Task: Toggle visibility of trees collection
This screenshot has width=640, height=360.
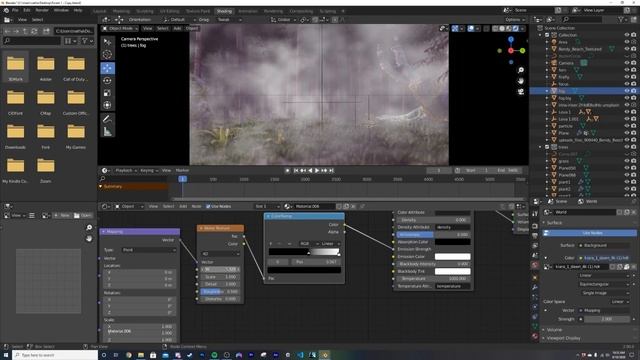Action: pyautogui.click(x=627, y=147)
